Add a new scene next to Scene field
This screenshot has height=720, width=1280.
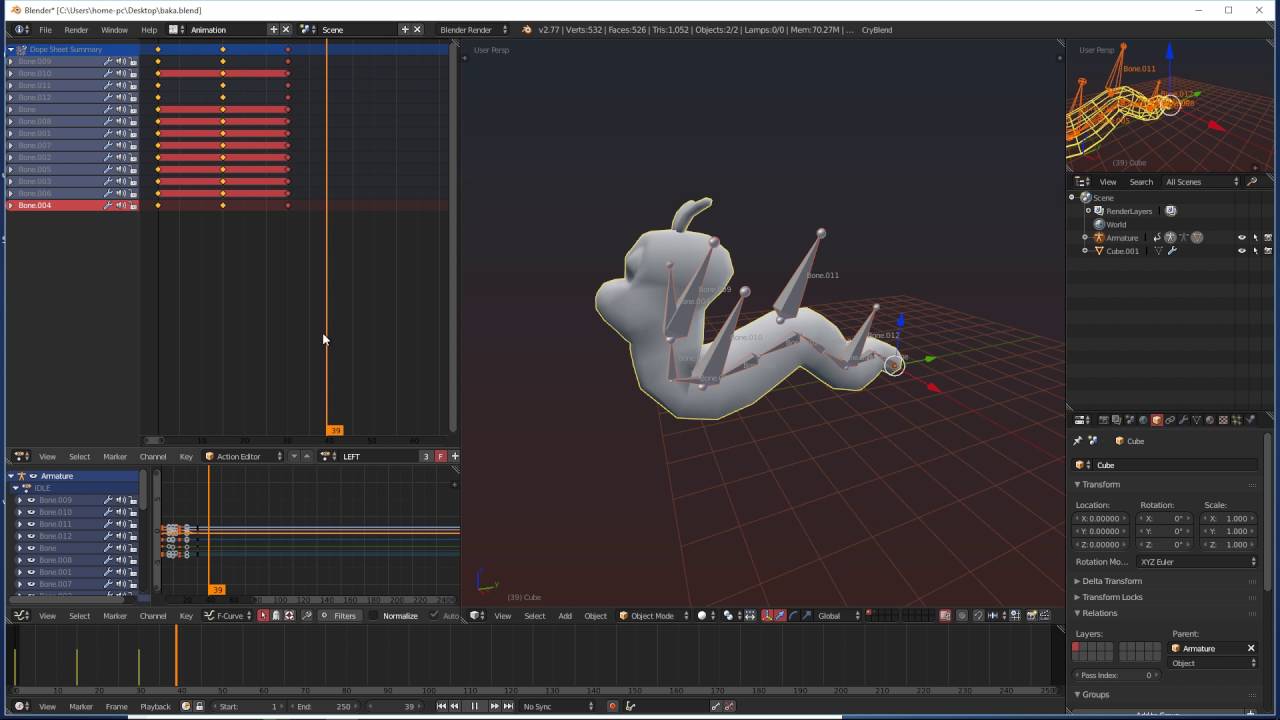(x=405, y=30)
